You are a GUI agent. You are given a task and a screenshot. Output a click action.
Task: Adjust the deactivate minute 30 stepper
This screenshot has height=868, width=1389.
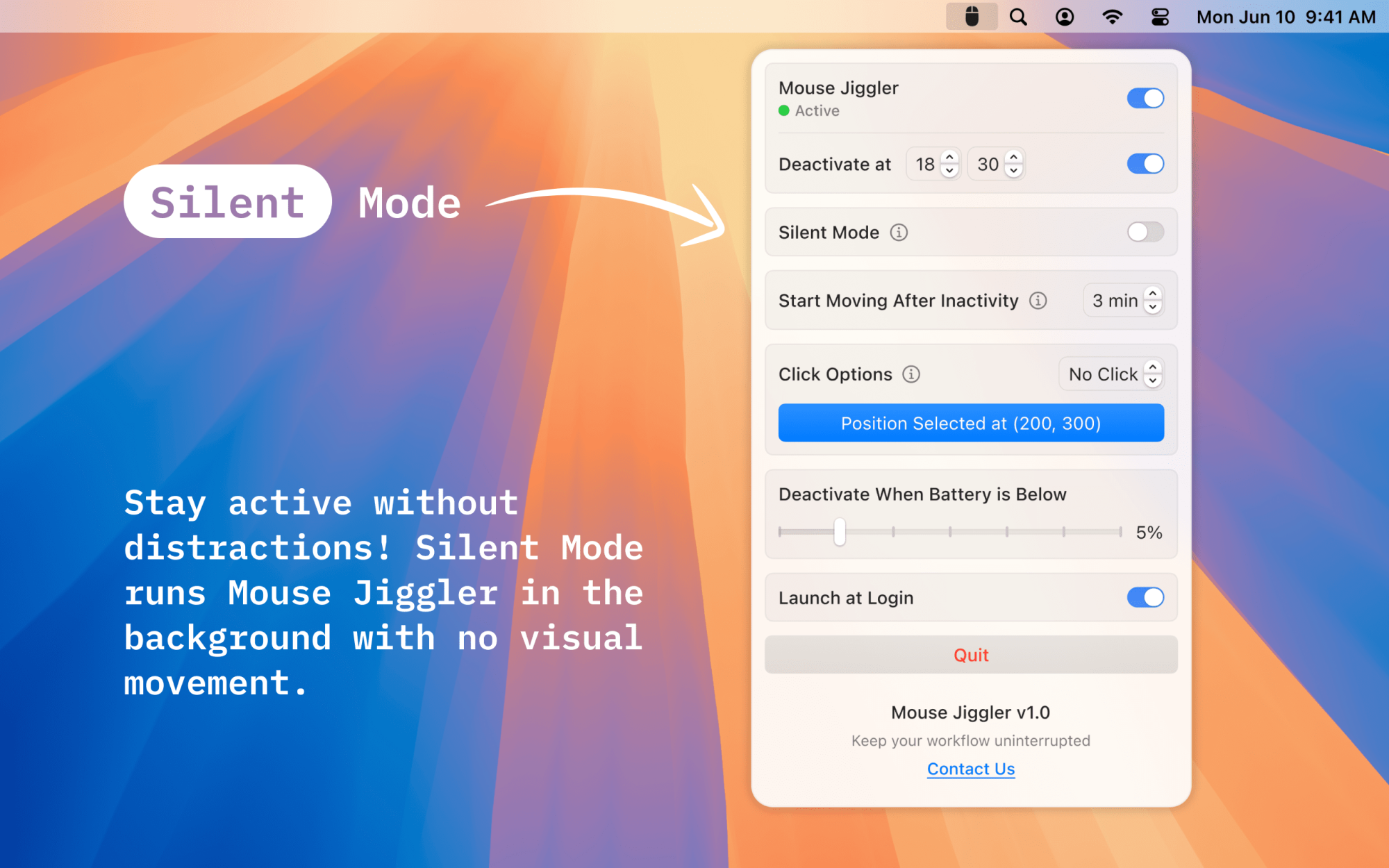click(1014, 165)
